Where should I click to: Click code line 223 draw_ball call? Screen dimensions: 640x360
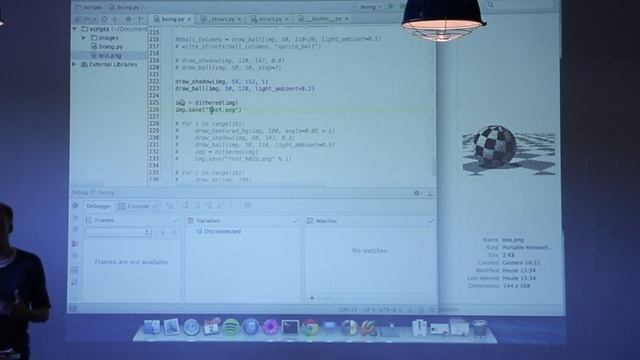tap(245, 89)
